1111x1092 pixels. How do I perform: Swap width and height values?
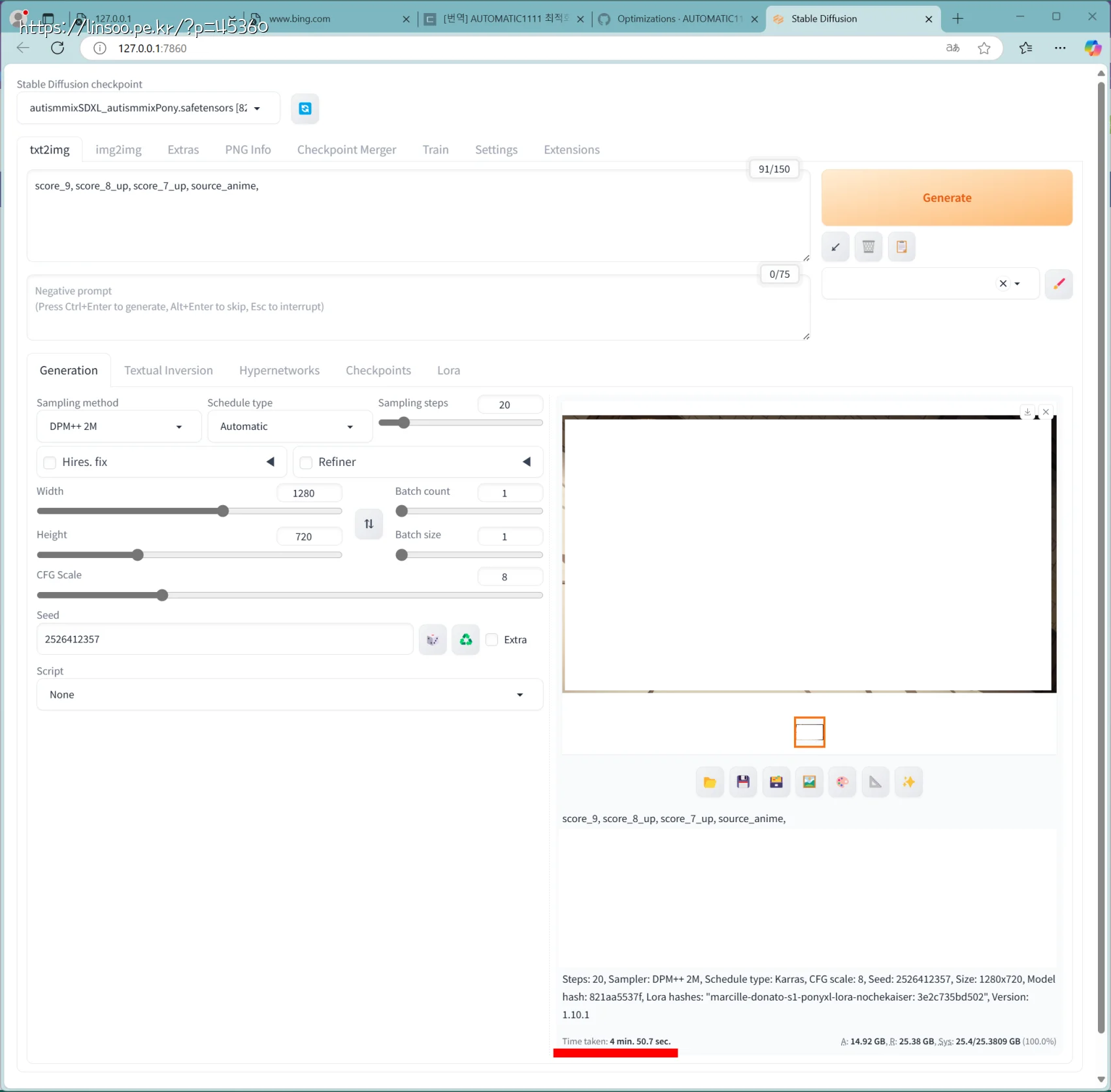[x=369, y=523]
